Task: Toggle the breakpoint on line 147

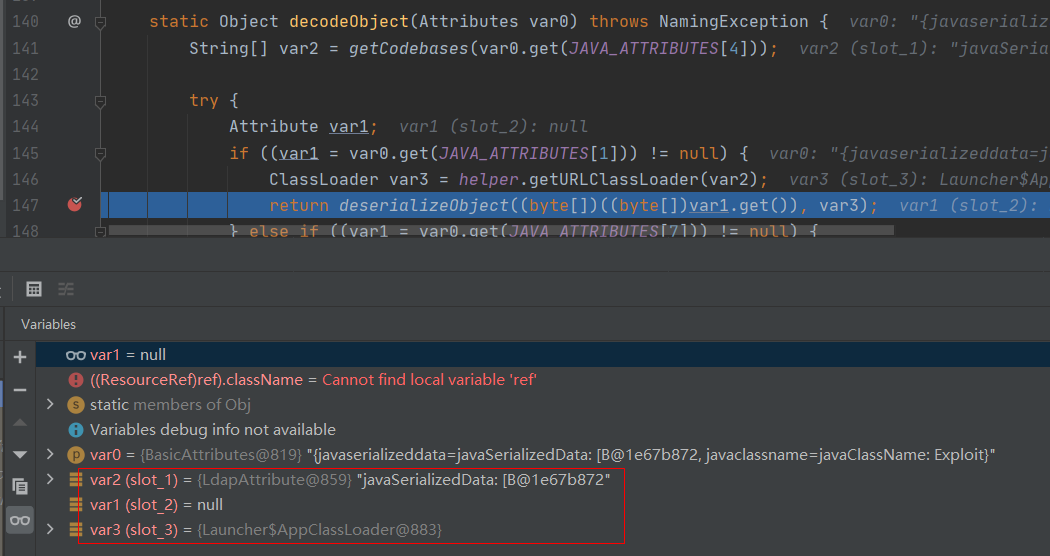Action: tap(74, 205)
